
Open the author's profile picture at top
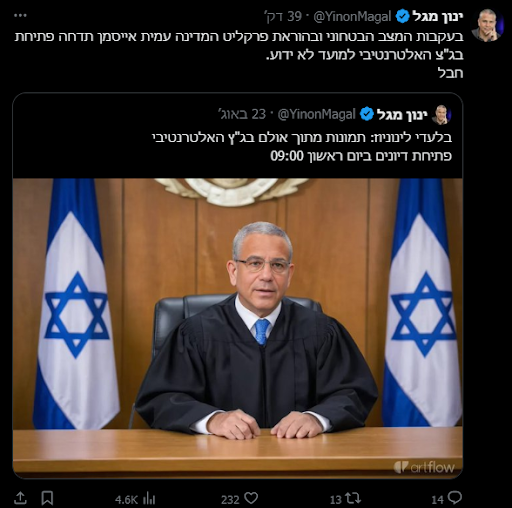click(487, 25)
